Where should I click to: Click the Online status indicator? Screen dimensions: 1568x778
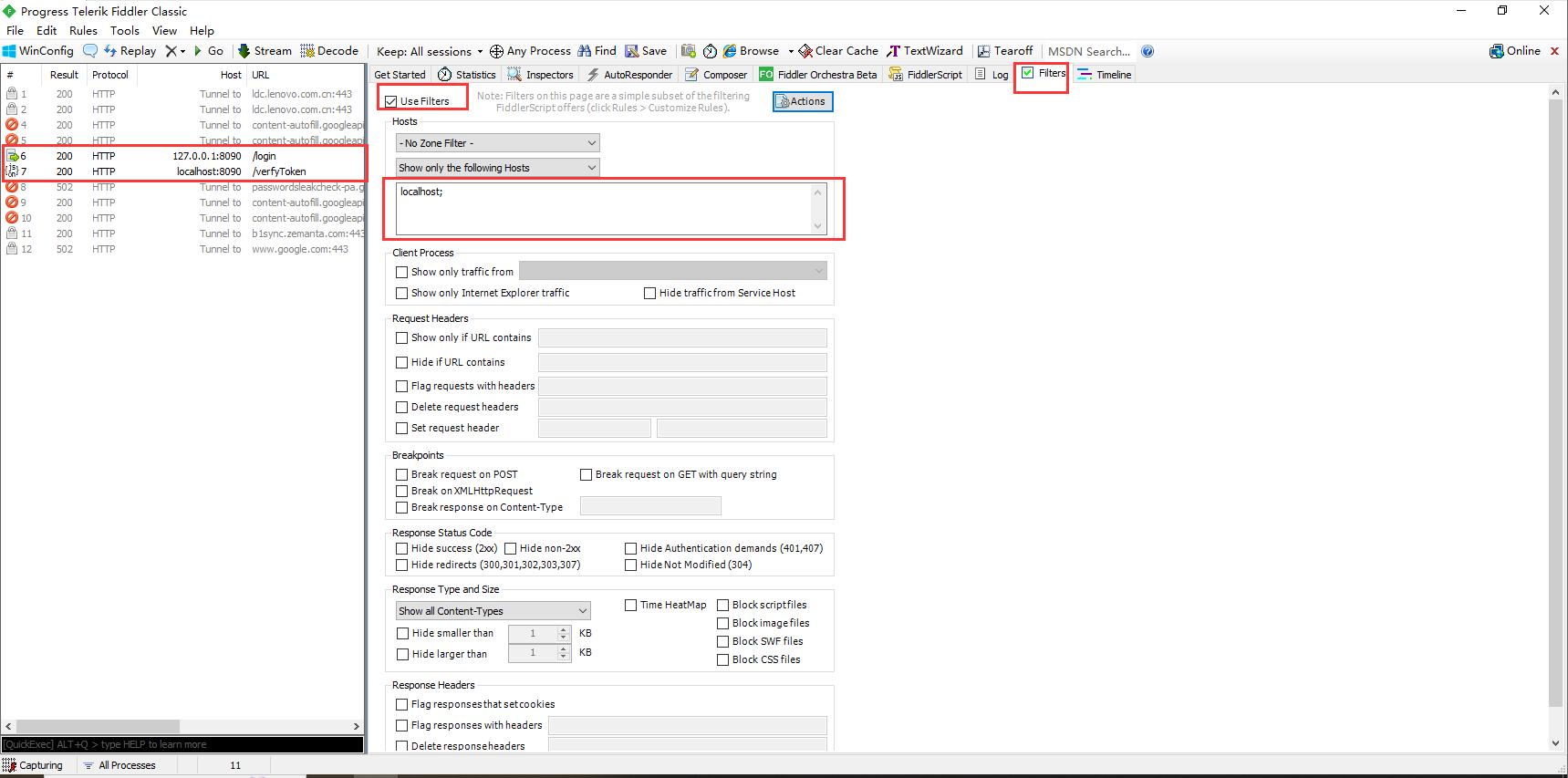coord(1515,51)
